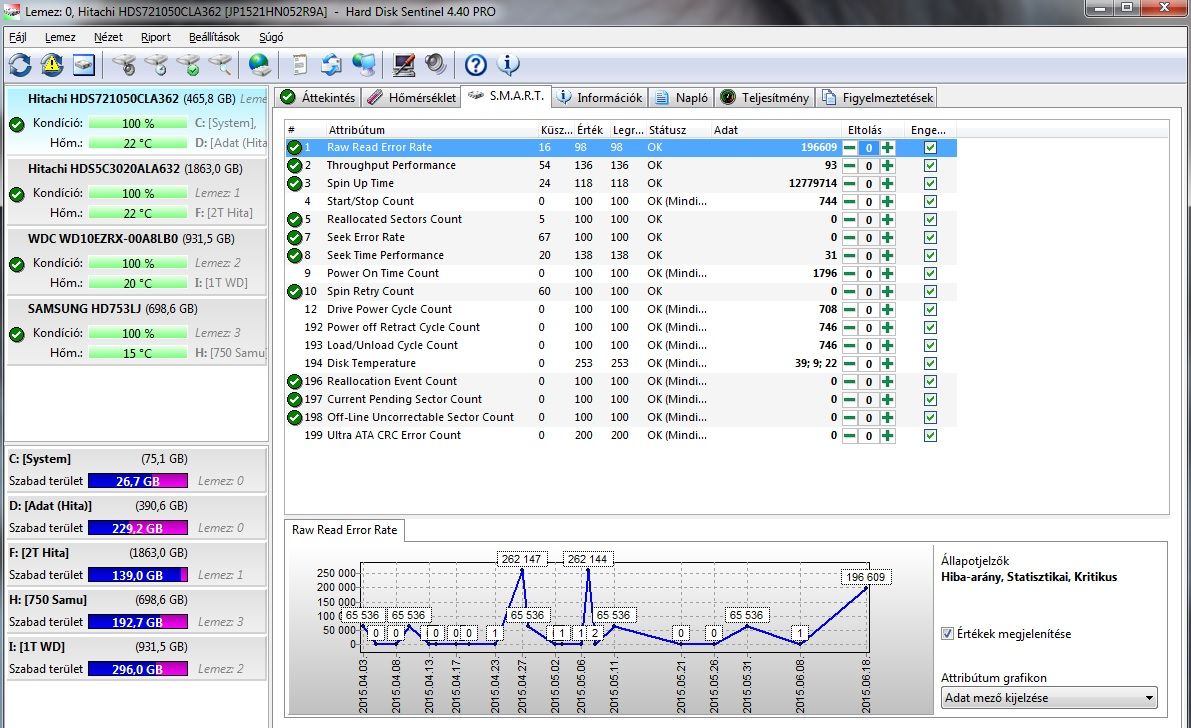Switch to the Áttekintés tab
This screenshot has height=728, width=1191.
[318, 97]
